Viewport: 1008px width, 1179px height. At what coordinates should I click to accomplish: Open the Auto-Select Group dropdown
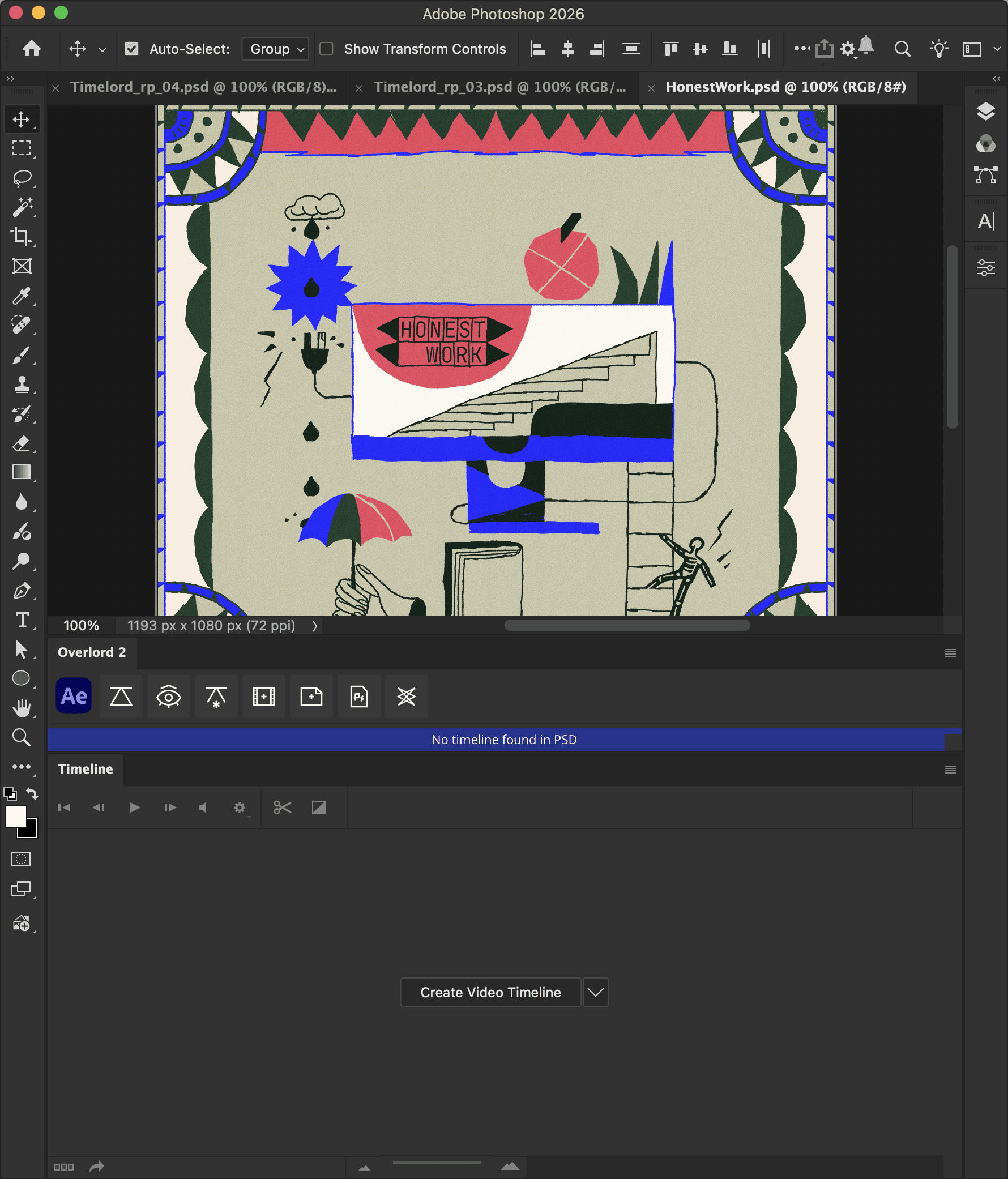(x=275, y=49)
